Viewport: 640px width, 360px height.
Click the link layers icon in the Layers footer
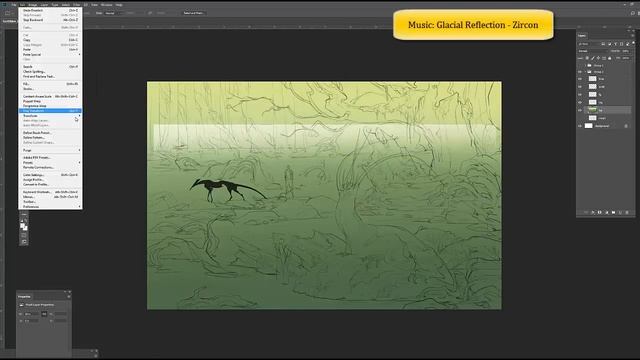[586, 212]
